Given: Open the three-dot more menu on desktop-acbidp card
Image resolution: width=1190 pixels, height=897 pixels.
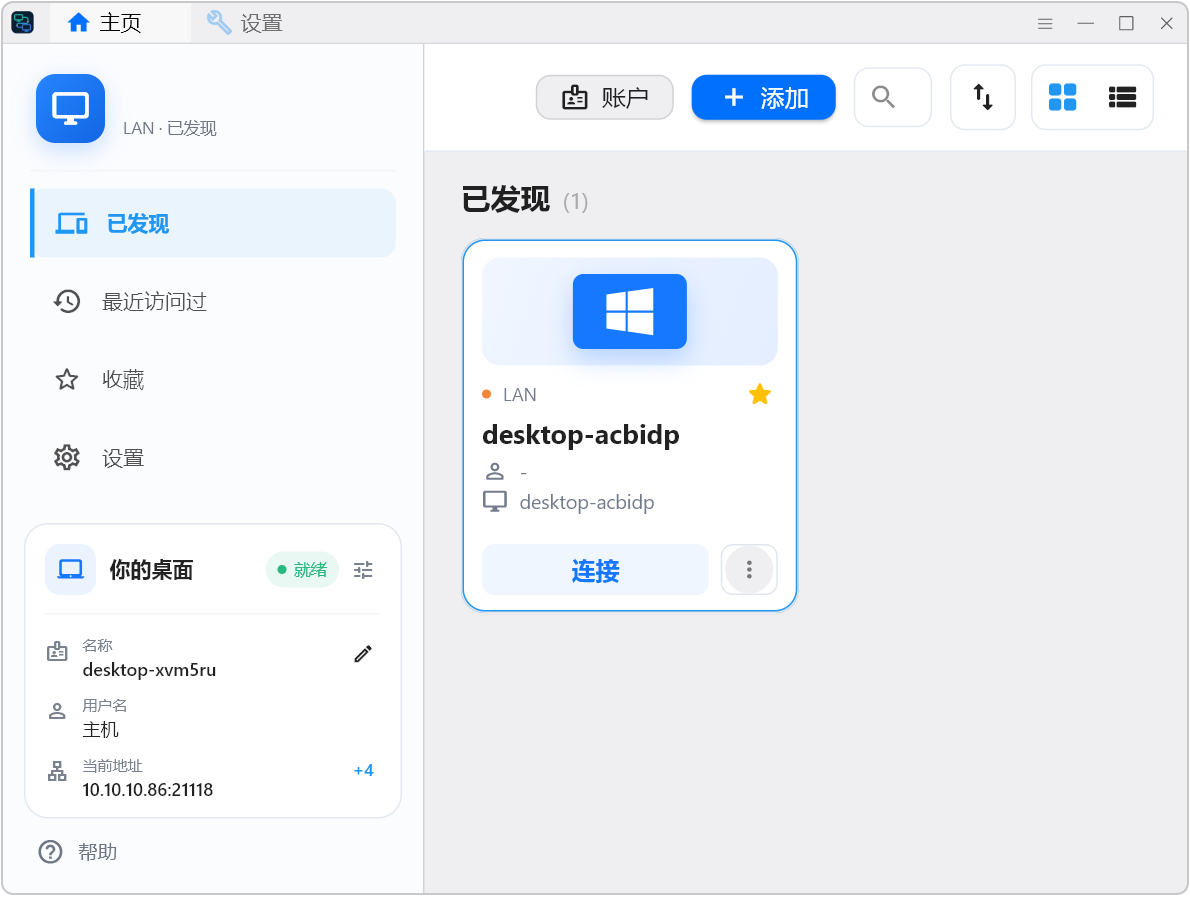Looking at the screenshot, I should tap(749, 570).
